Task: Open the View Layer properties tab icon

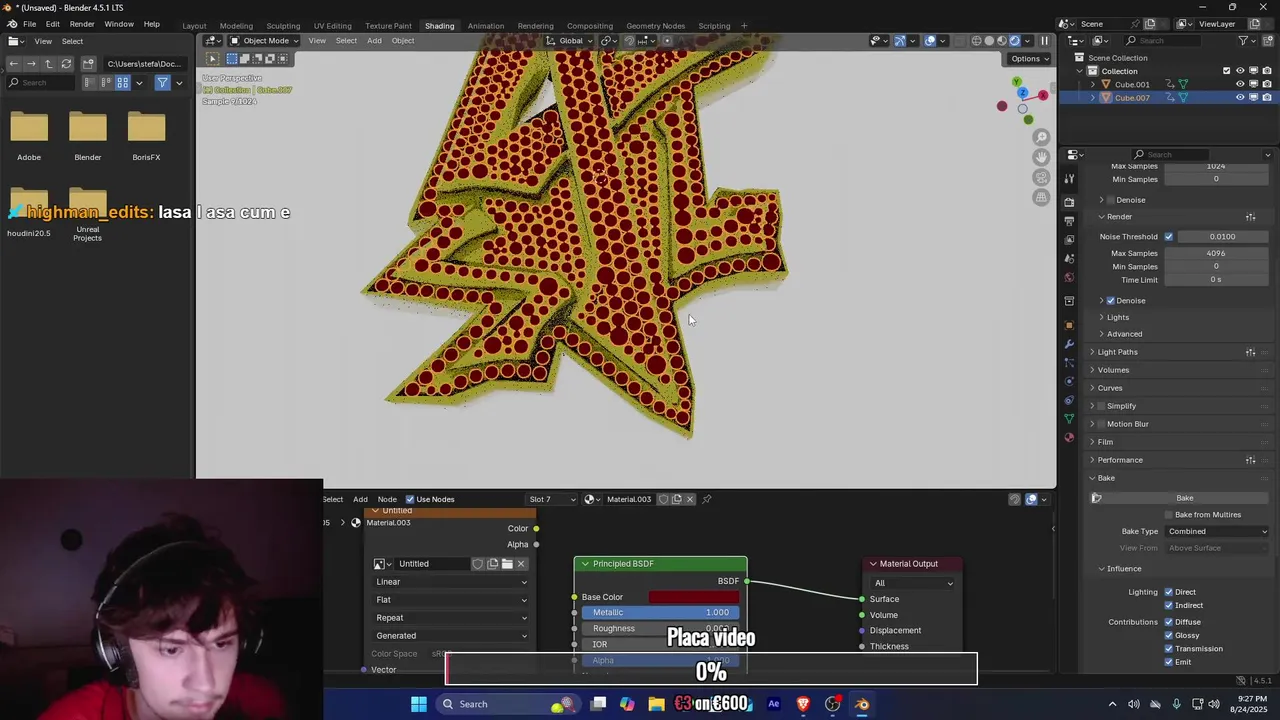Action: click(1069, 240)
